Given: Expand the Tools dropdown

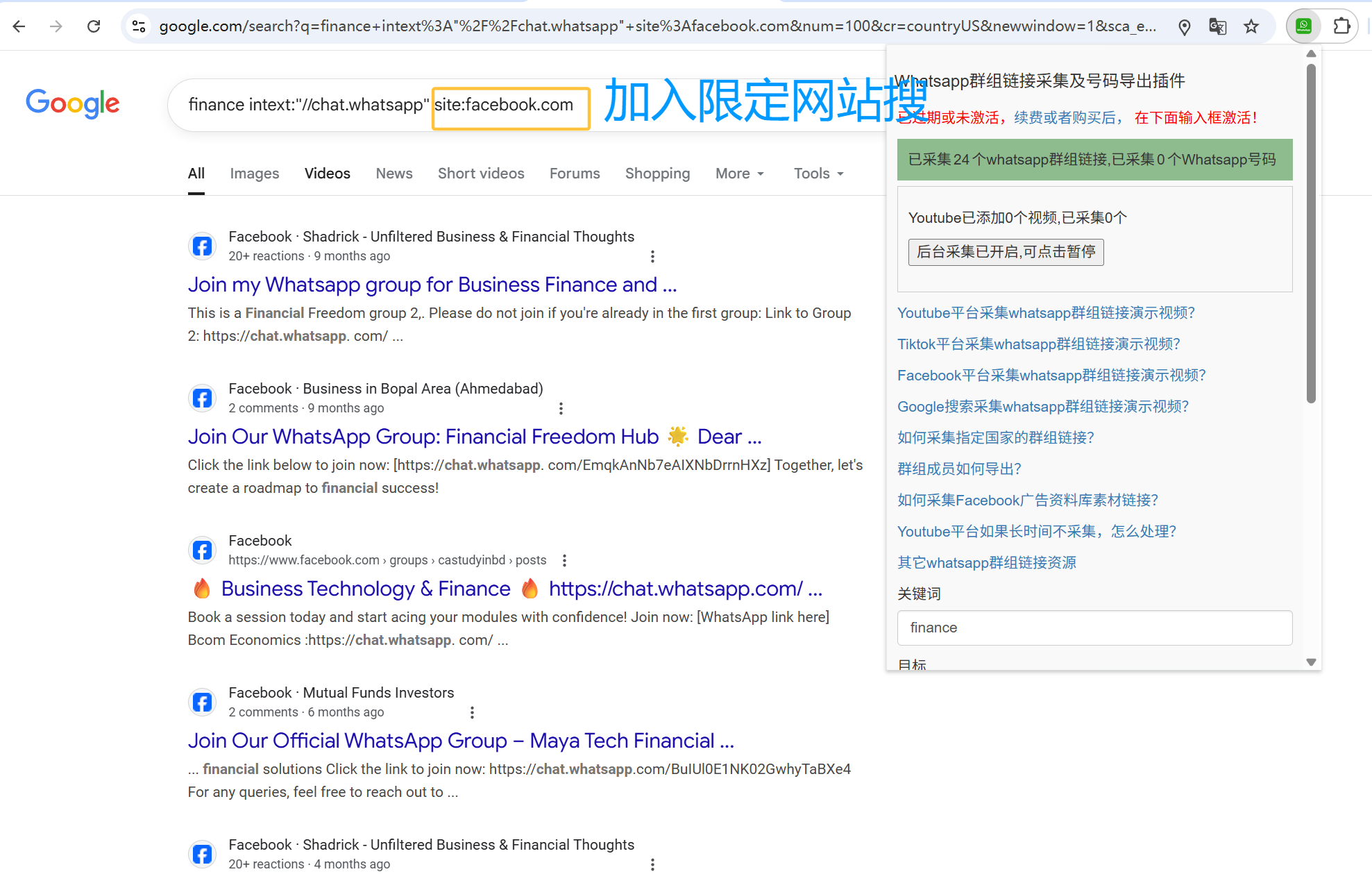Looking at the screenshot, I should pos(819,174).
